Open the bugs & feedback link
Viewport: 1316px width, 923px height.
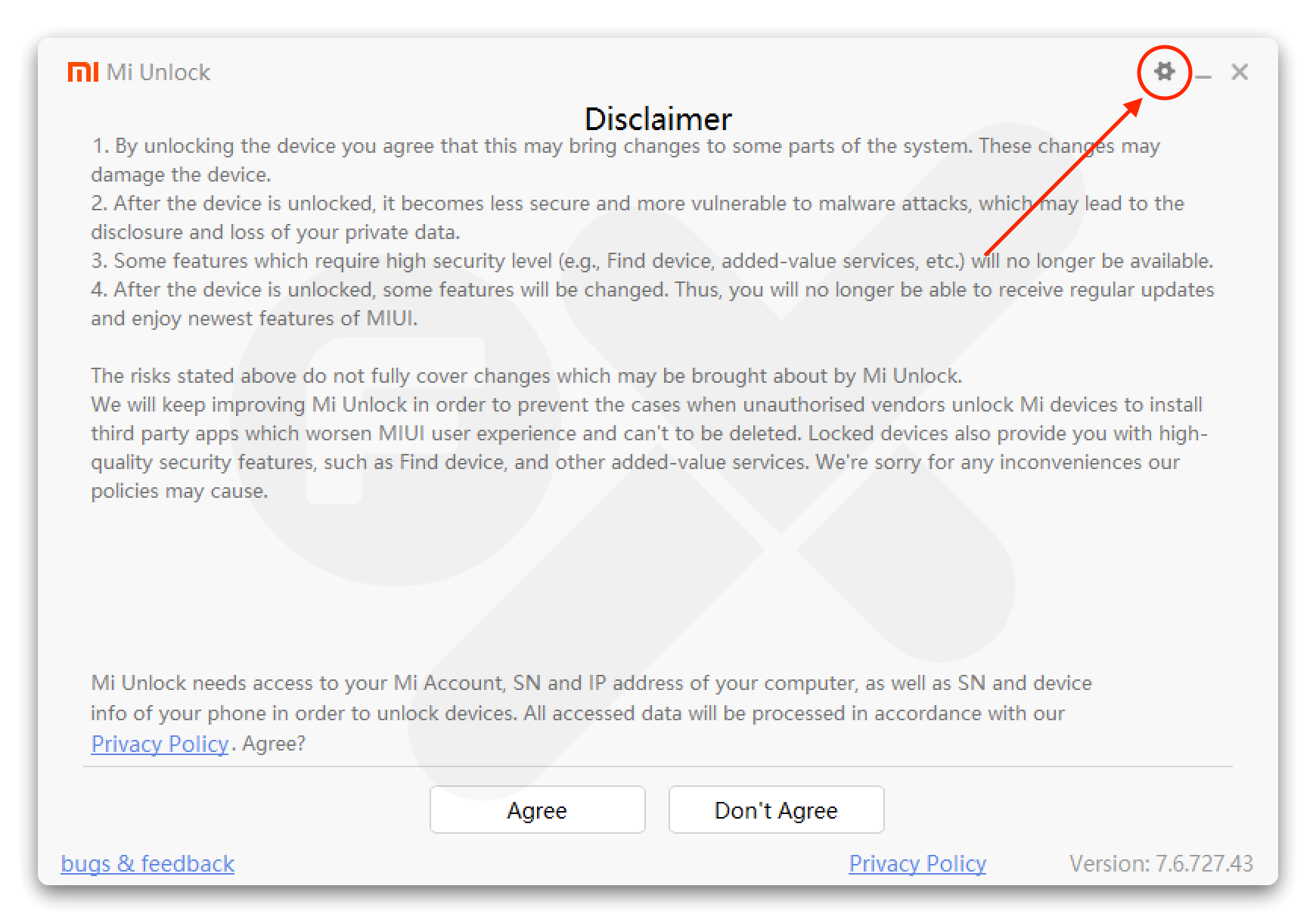(147, 863)
